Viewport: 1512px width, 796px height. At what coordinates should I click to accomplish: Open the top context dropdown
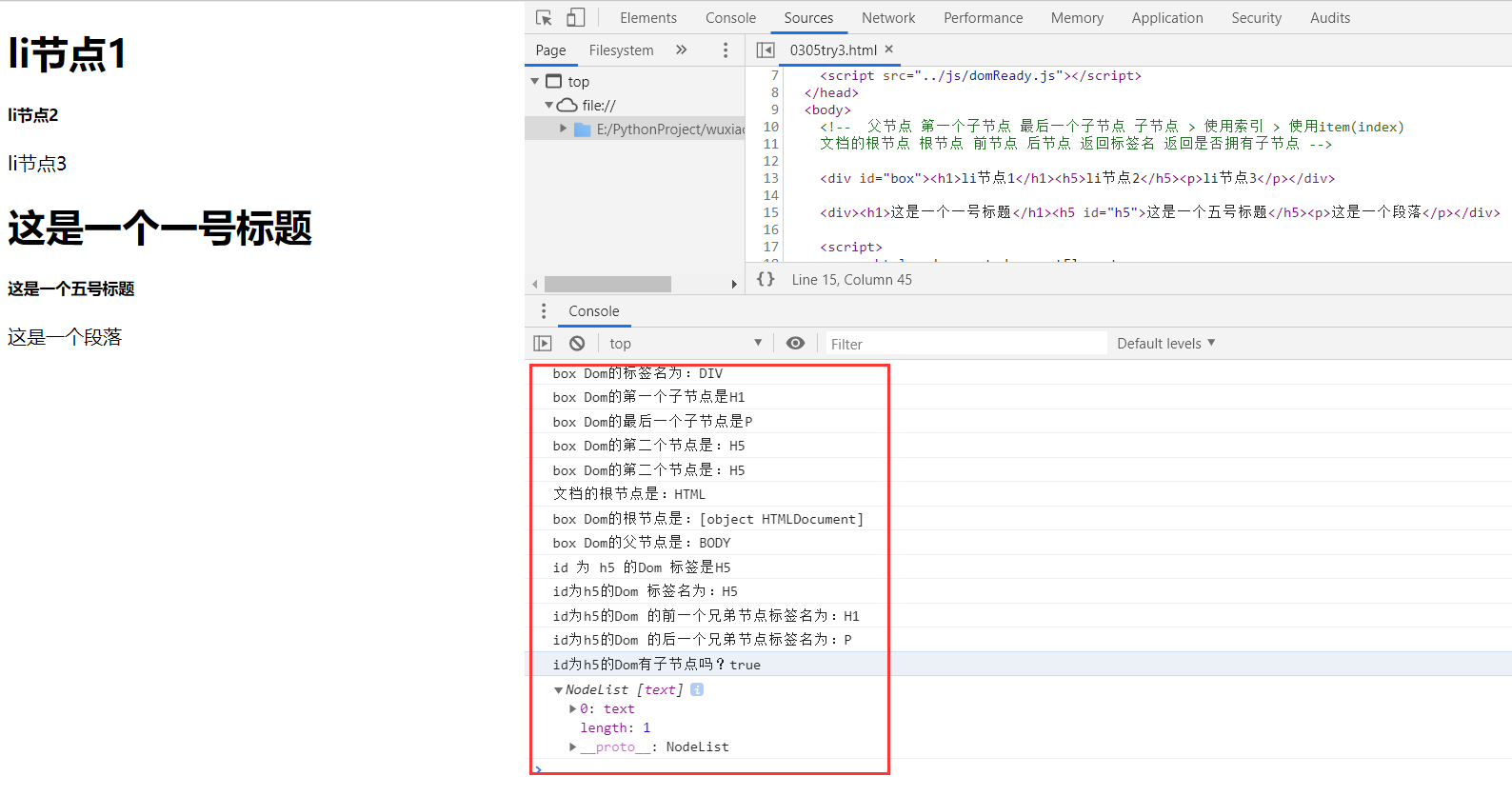686,344
